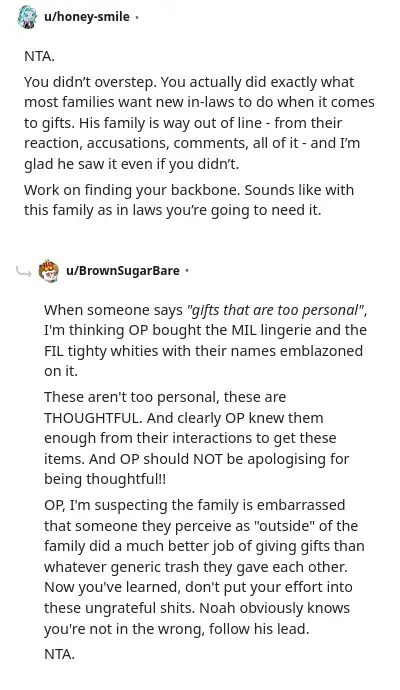Click the "When someone says" paragraph
Viewport: 400px width, 690px height.
[x=206, y=341]
